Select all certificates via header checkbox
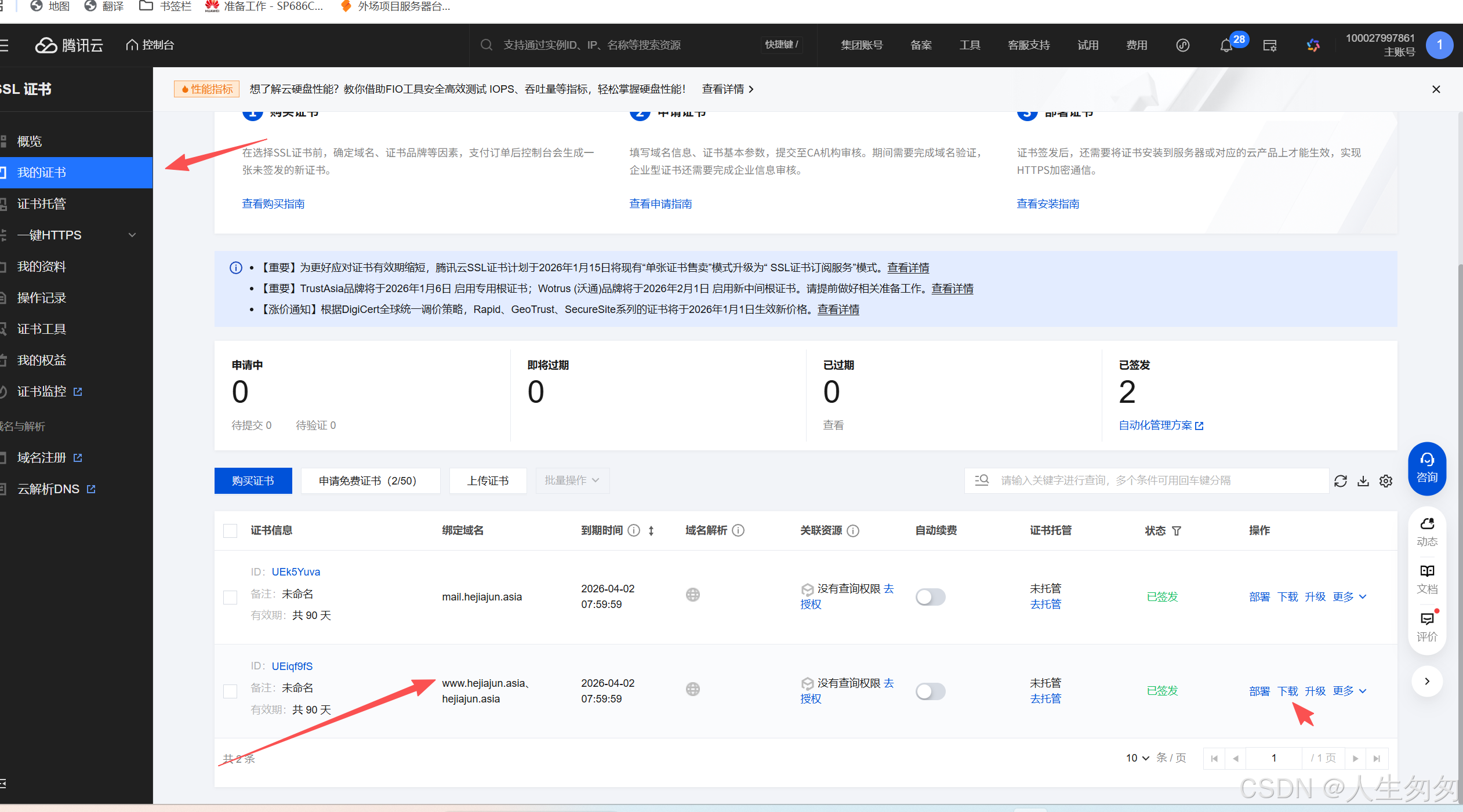 (x=230, y=531)
